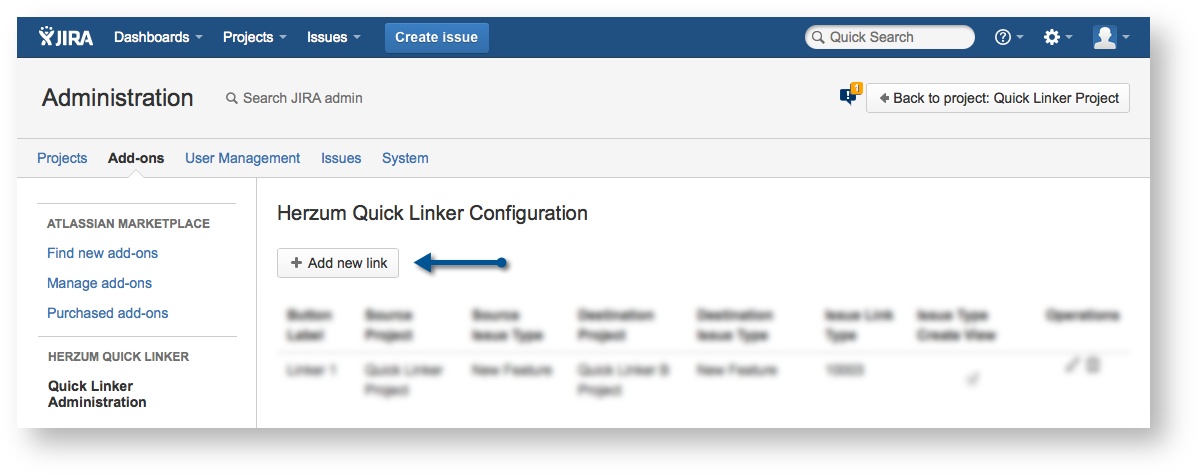1198x476 pixels.
Task: Click the edit pencil icon for Linker 1
Action: click(x=1072, y=366)
